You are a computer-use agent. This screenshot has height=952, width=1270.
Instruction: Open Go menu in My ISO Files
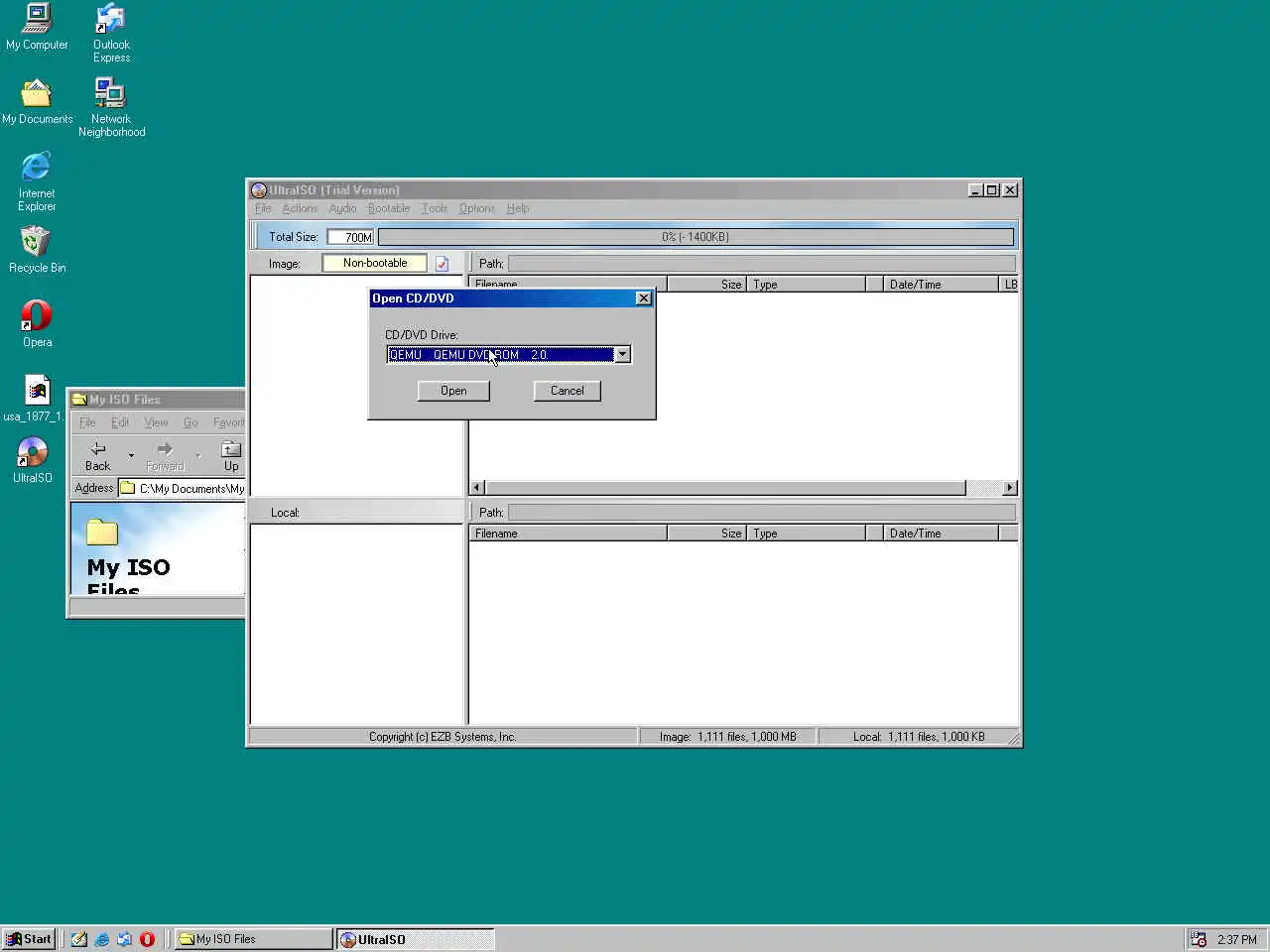point(190,423)
